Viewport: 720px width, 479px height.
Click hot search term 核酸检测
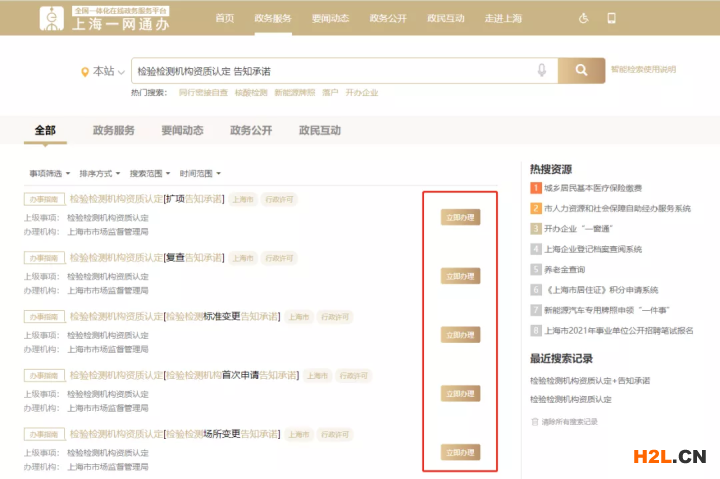tap(251, 92)
